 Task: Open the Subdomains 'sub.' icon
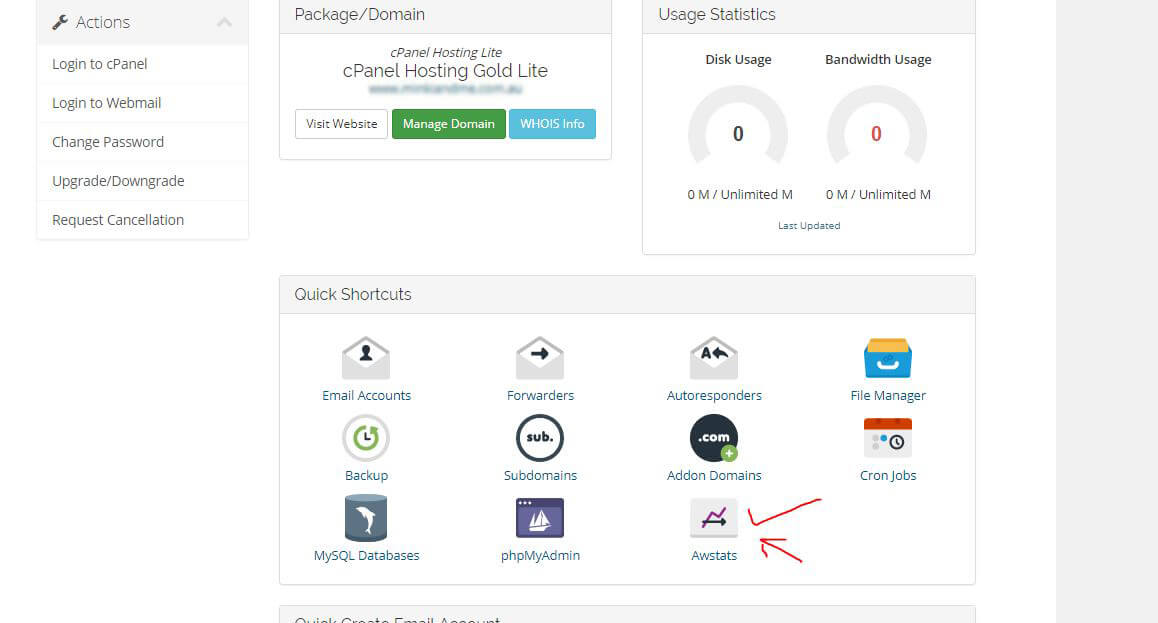pos(540,438)
